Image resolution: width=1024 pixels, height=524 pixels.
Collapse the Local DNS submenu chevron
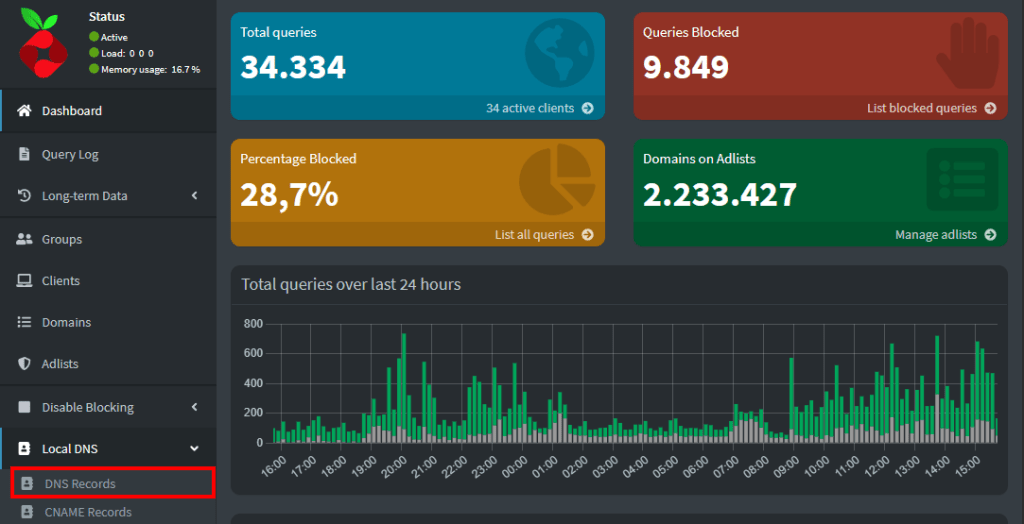point(195,449)
